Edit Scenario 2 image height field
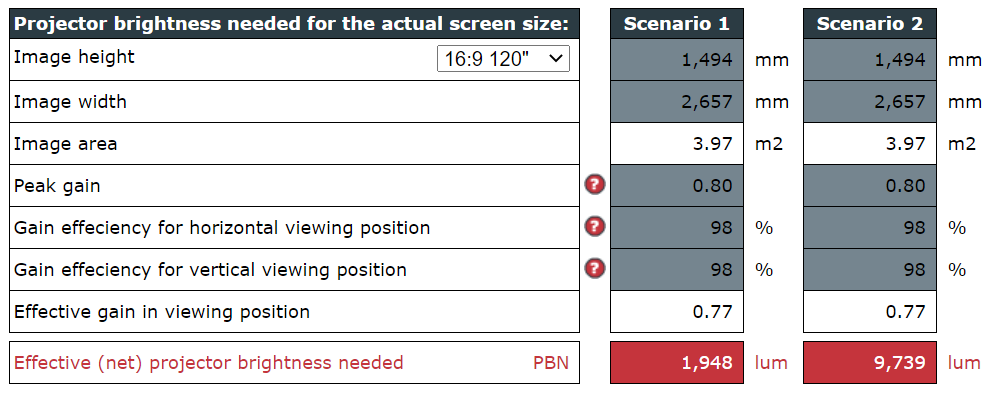The width and height of the screenshot is (993, 394). (870, 60)
